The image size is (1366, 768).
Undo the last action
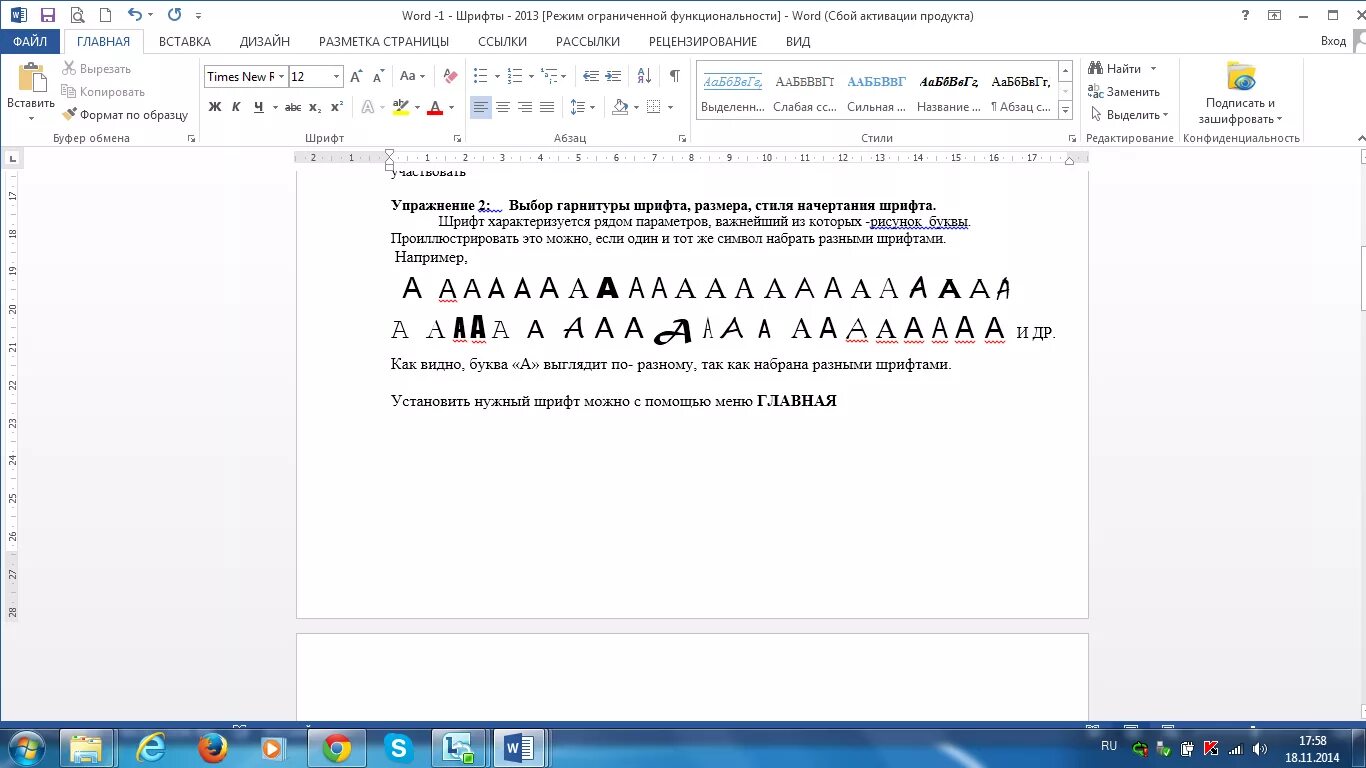135,15
